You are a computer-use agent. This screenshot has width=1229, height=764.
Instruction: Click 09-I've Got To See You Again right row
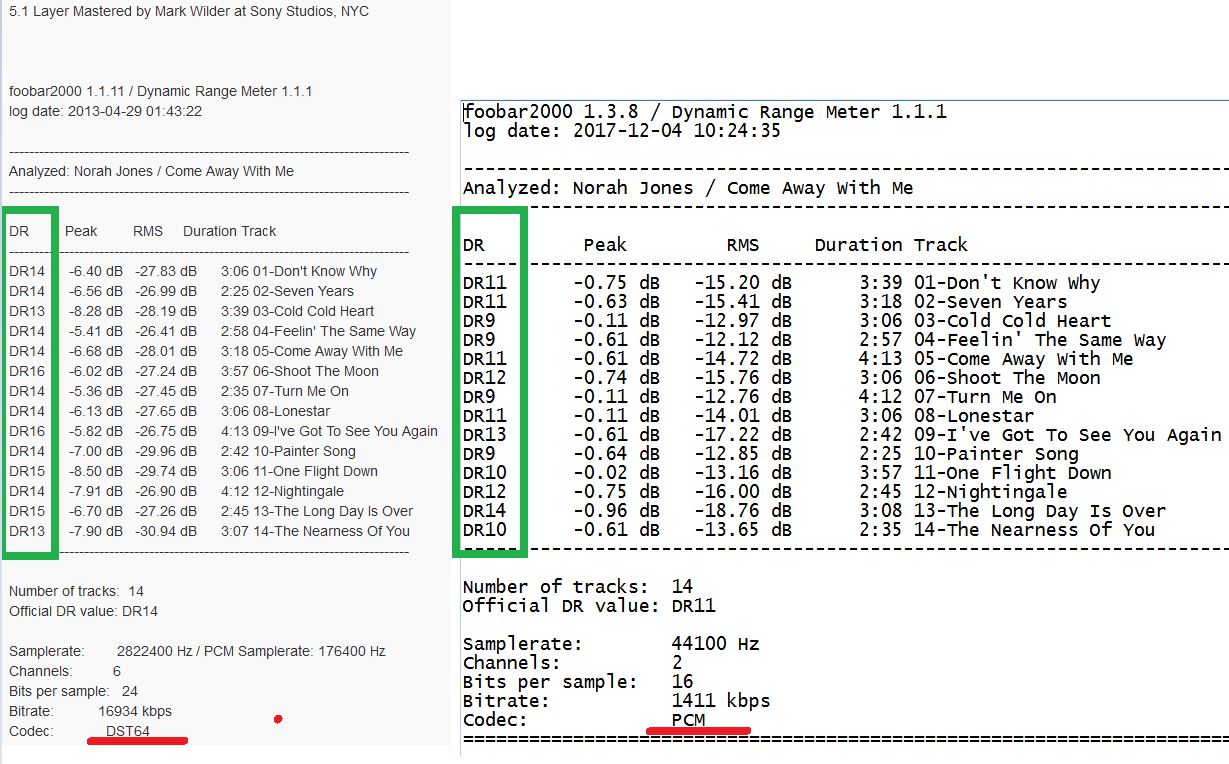(x=842, y=435)
